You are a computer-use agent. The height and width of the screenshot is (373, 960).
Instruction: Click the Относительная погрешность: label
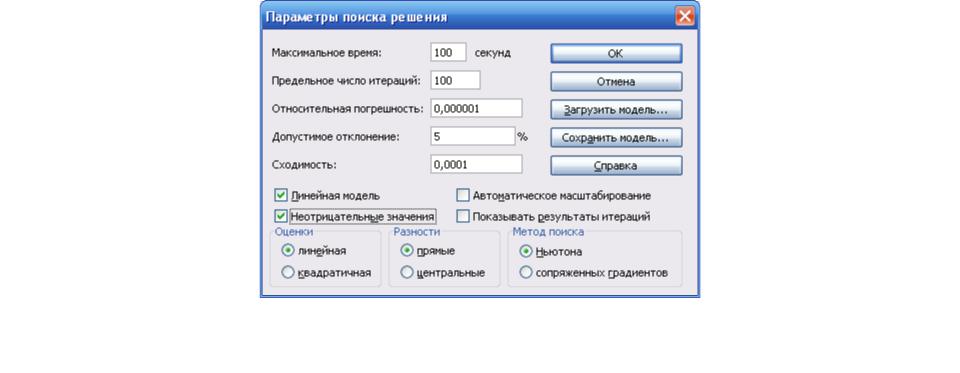coord(348,108)
